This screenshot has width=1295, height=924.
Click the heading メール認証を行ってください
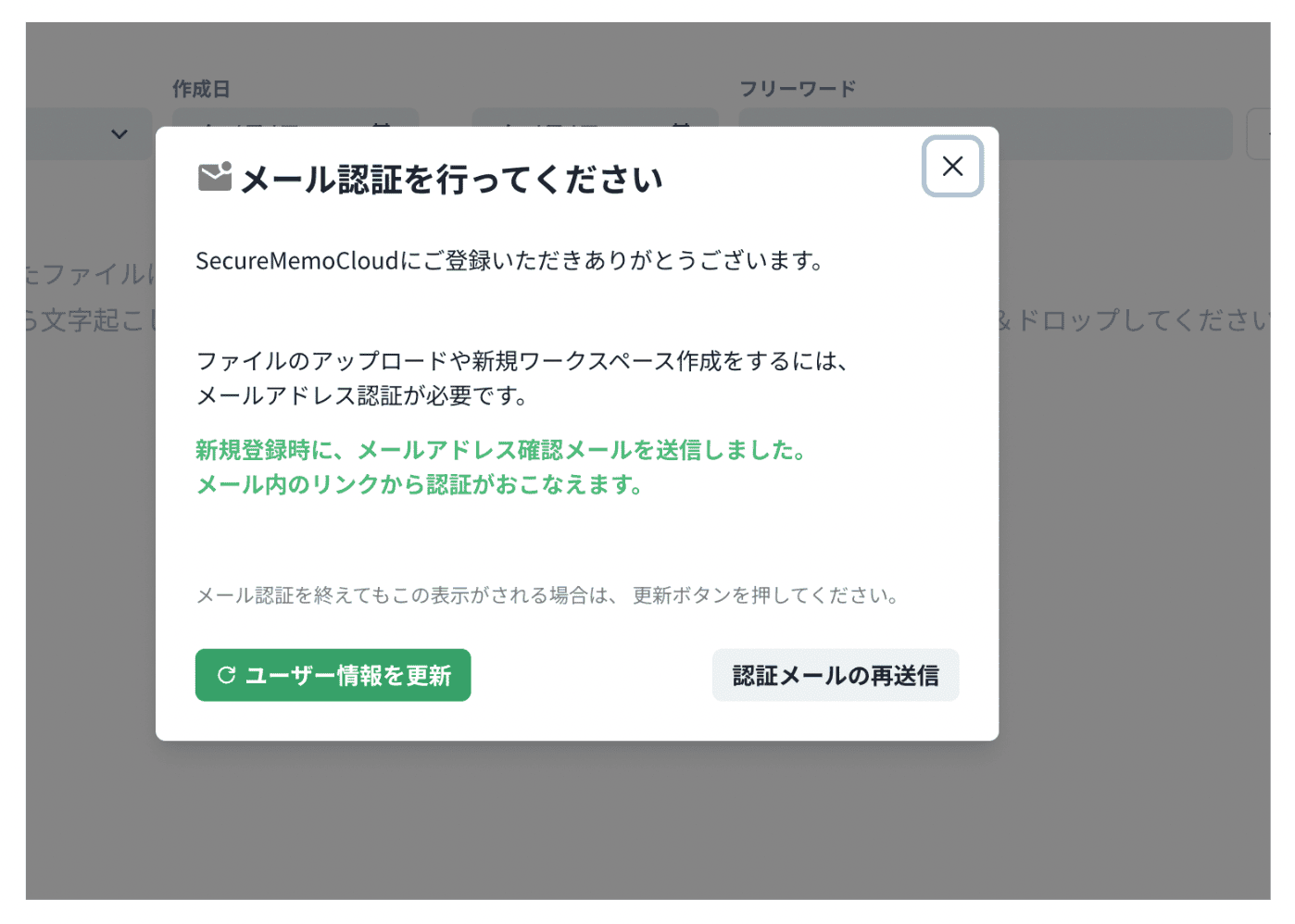pyautogui.click(x=452, y=179)
